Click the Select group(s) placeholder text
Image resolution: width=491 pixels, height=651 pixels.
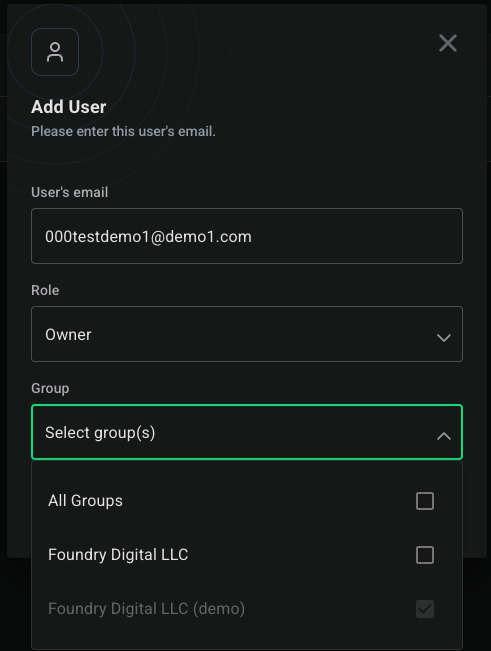click(100, 433)
